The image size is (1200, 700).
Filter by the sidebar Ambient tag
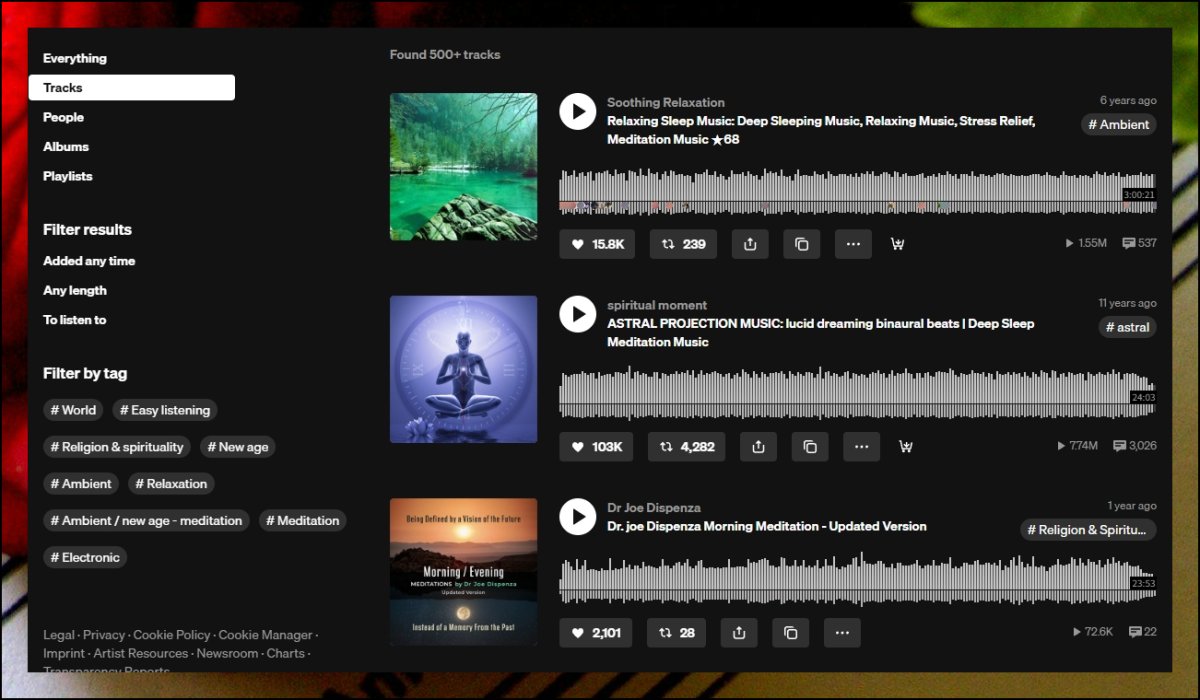[x=81, y=484]
